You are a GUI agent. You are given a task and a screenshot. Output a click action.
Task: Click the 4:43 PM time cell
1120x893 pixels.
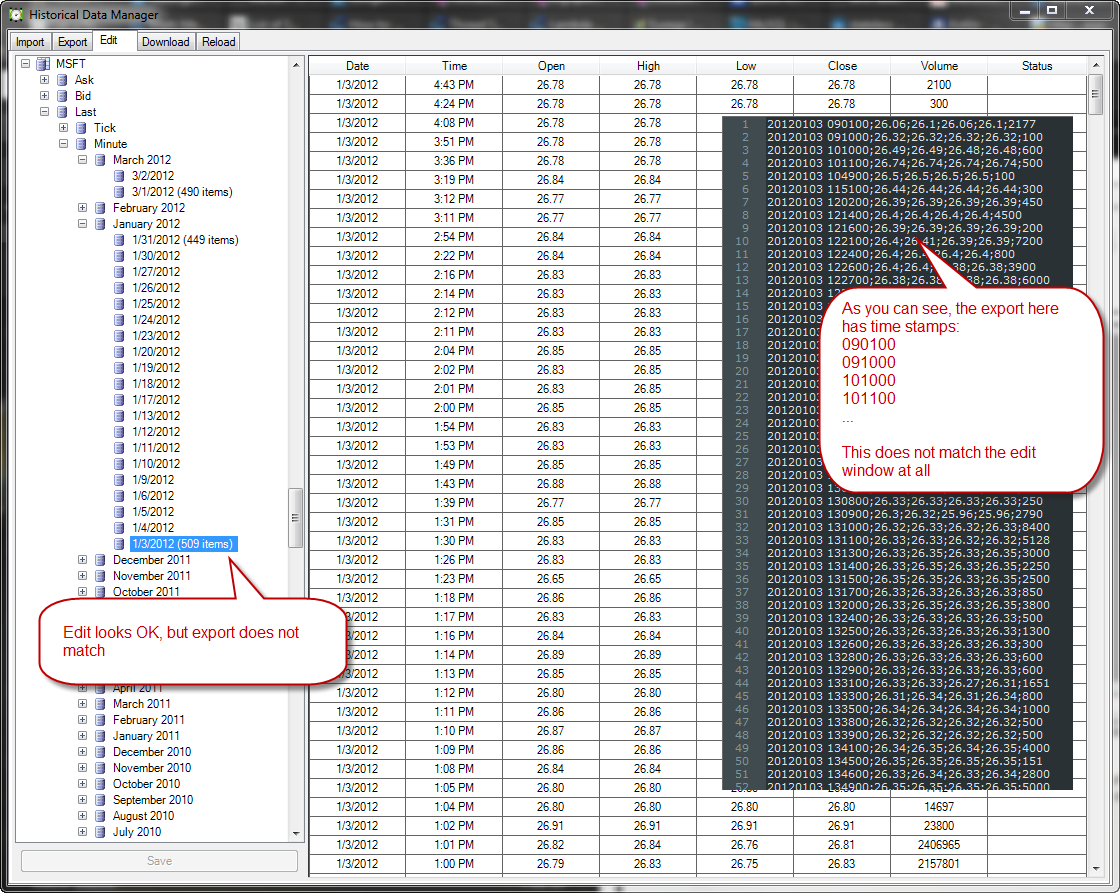click(454, 85)
